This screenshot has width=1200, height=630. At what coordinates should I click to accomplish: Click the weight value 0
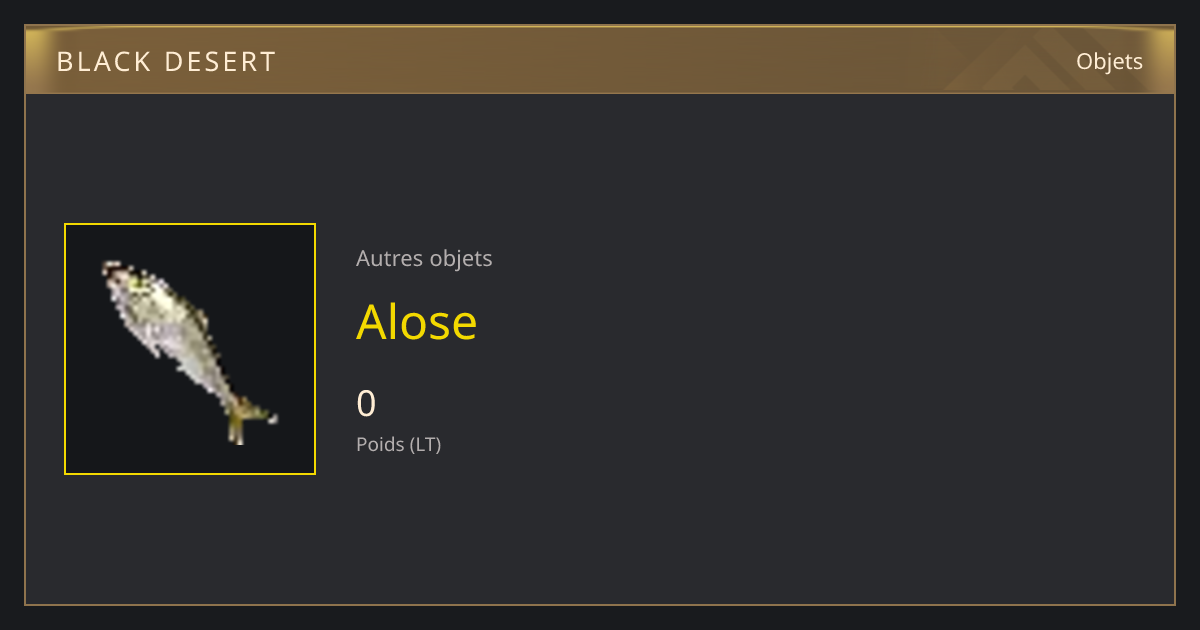tap(366, 403)
